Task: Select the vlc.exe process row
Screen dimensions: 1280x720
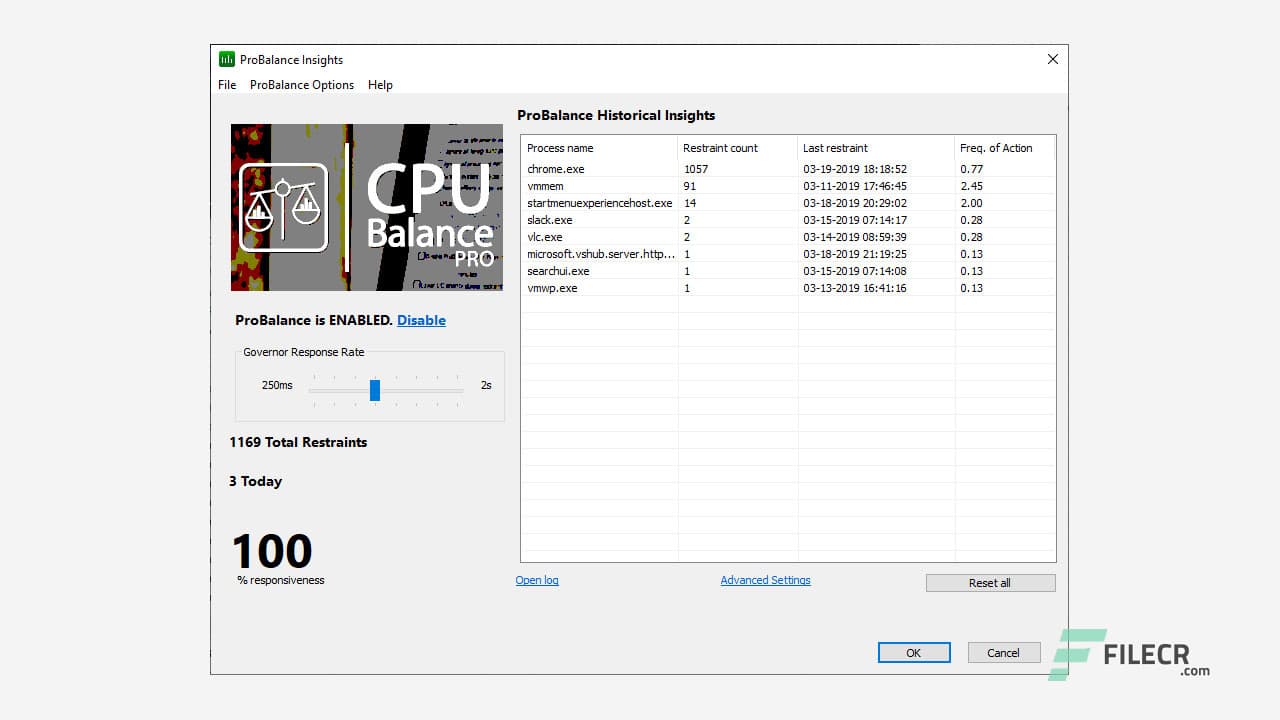Action: click(x=600, y=237)
